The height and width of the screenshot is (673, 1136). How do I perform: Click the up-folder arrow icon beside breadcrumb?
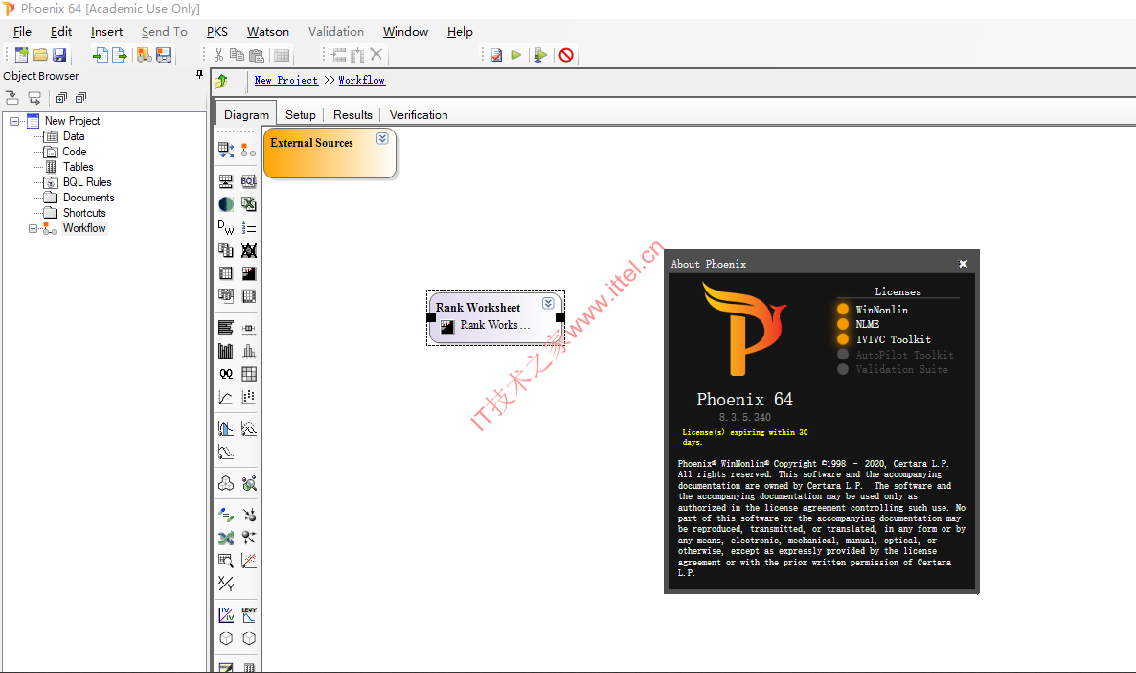point(222,81)
